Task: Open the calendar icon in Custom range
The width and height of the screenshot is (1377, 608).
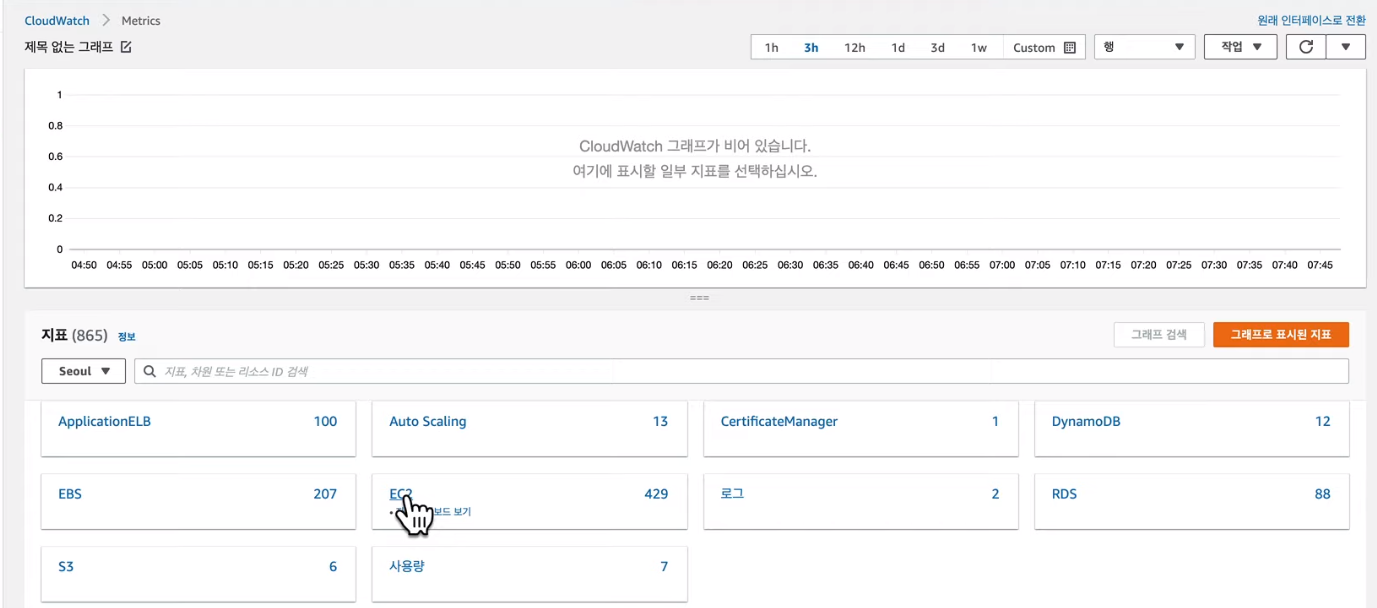Action: coord(1070,47)
